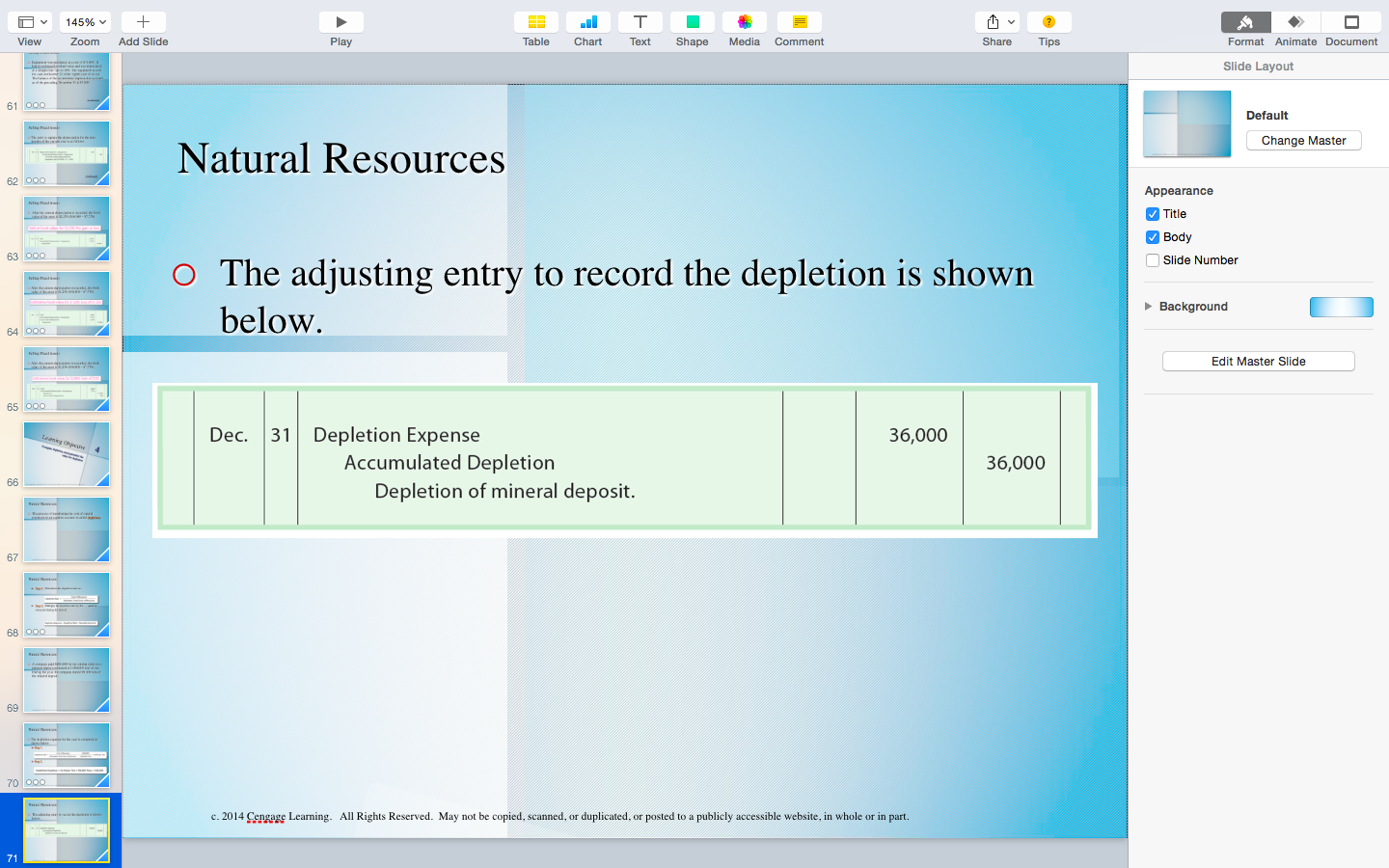Select slide 65 thumbnail in navigator
Image resolution: width=1389 pixels, height=868 pixels.
pos(67,379)
